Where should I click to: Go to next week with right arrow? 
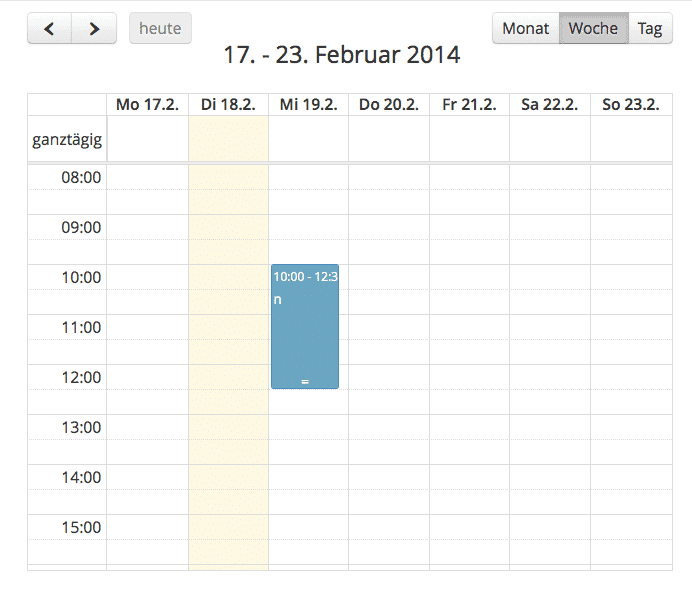click(94, 28)
